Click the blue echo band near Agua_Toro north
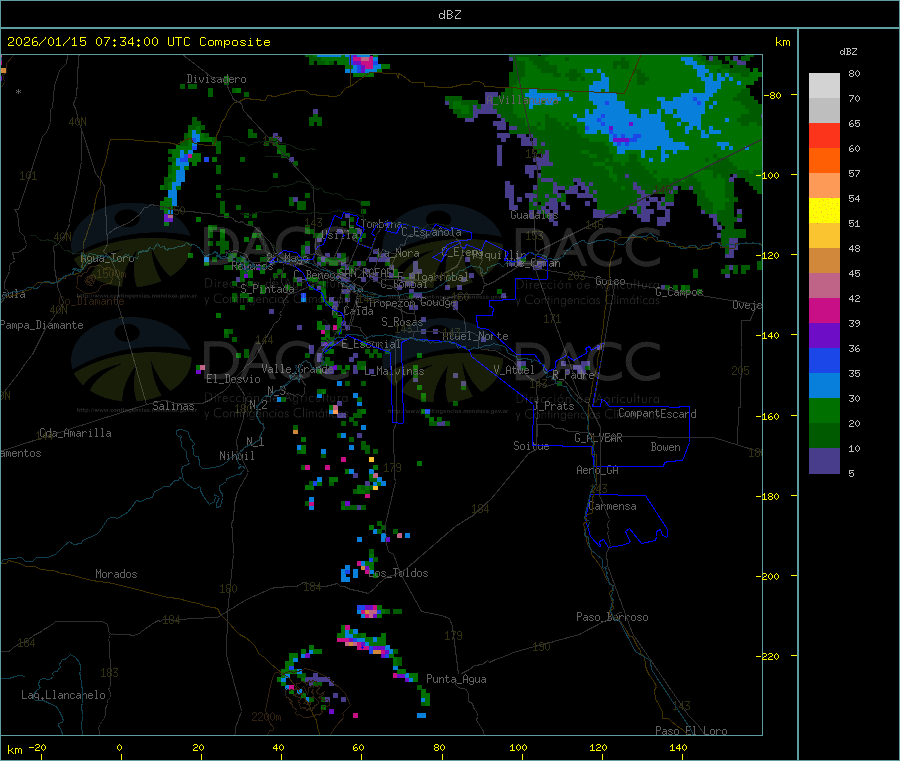Screen dimensions: 900x761 click(181, 169)
